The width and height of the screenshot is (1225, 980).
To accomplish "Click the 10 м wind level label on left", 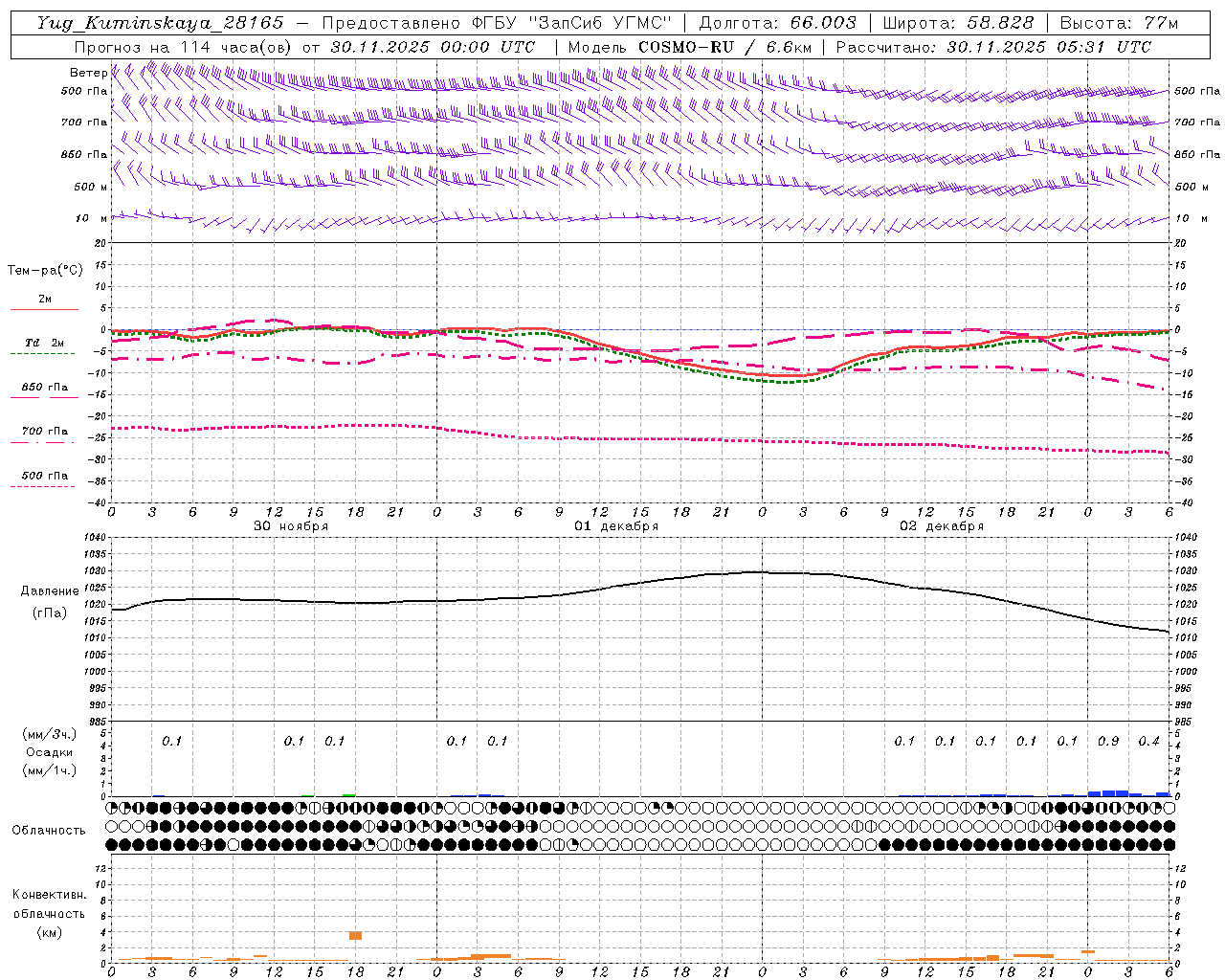I will [91, 218].
